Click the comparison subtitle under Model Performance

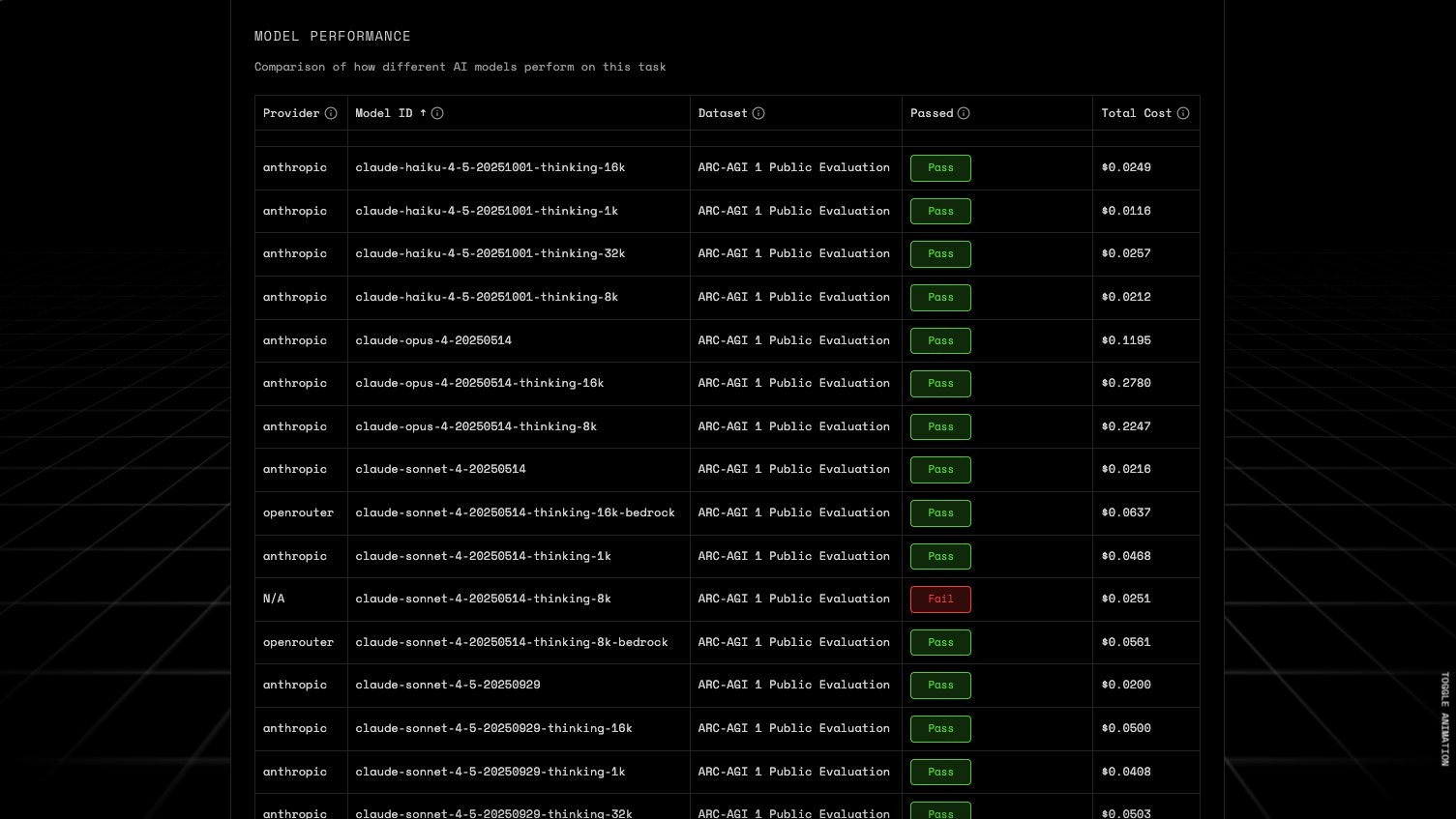461,67
